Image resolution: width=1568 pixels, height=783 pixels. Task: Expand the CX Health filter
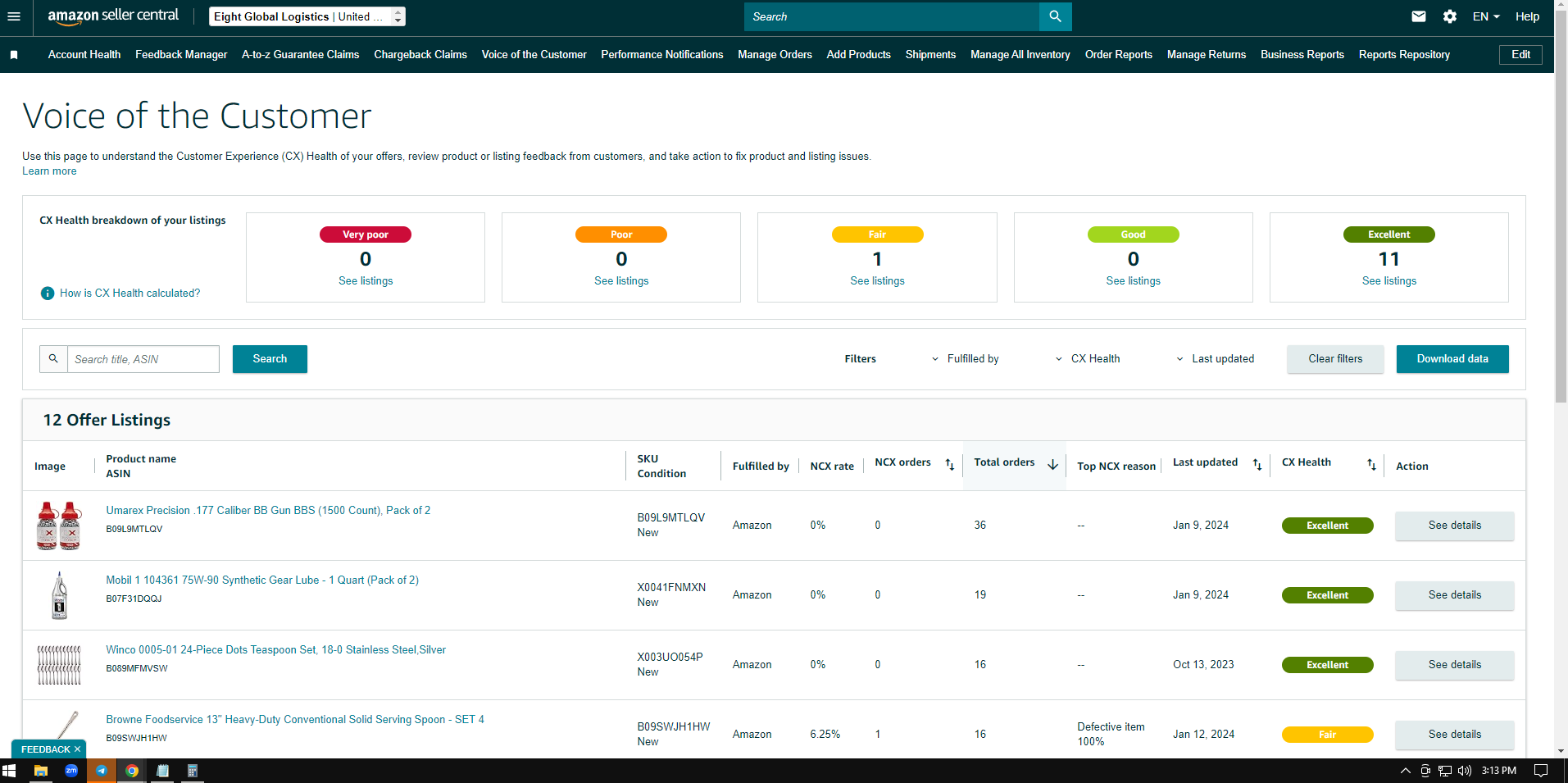[x=1087, y=359]
